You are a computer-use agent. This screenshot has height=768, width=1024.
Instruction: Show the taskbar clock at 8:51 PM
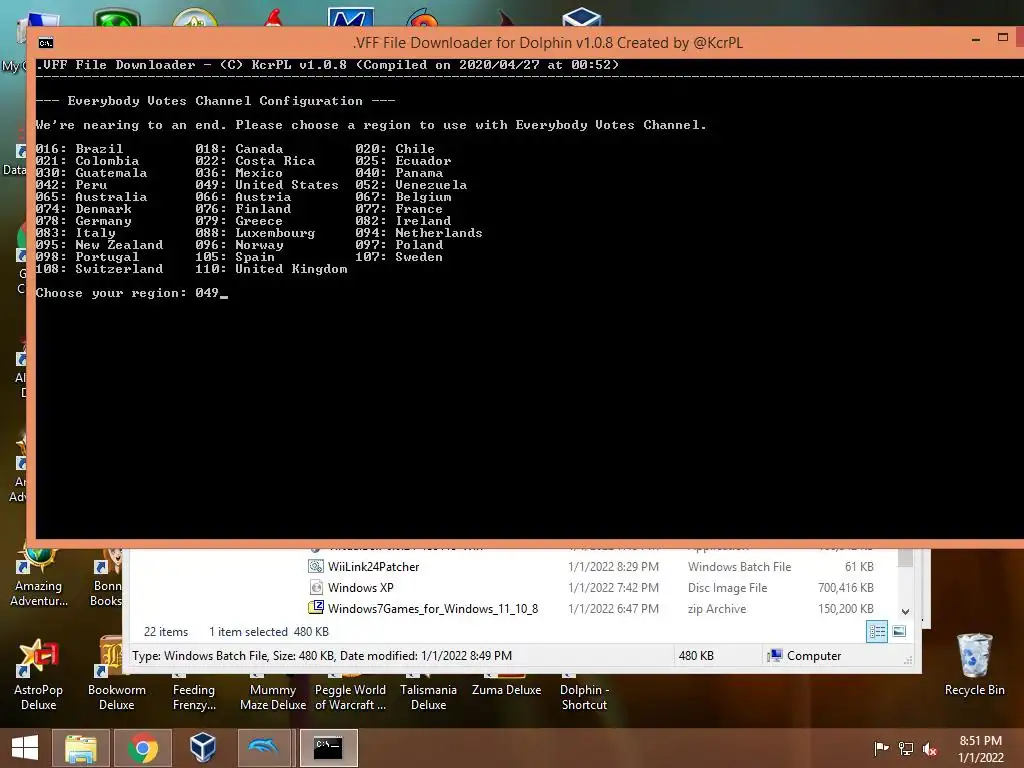[980, 749]
